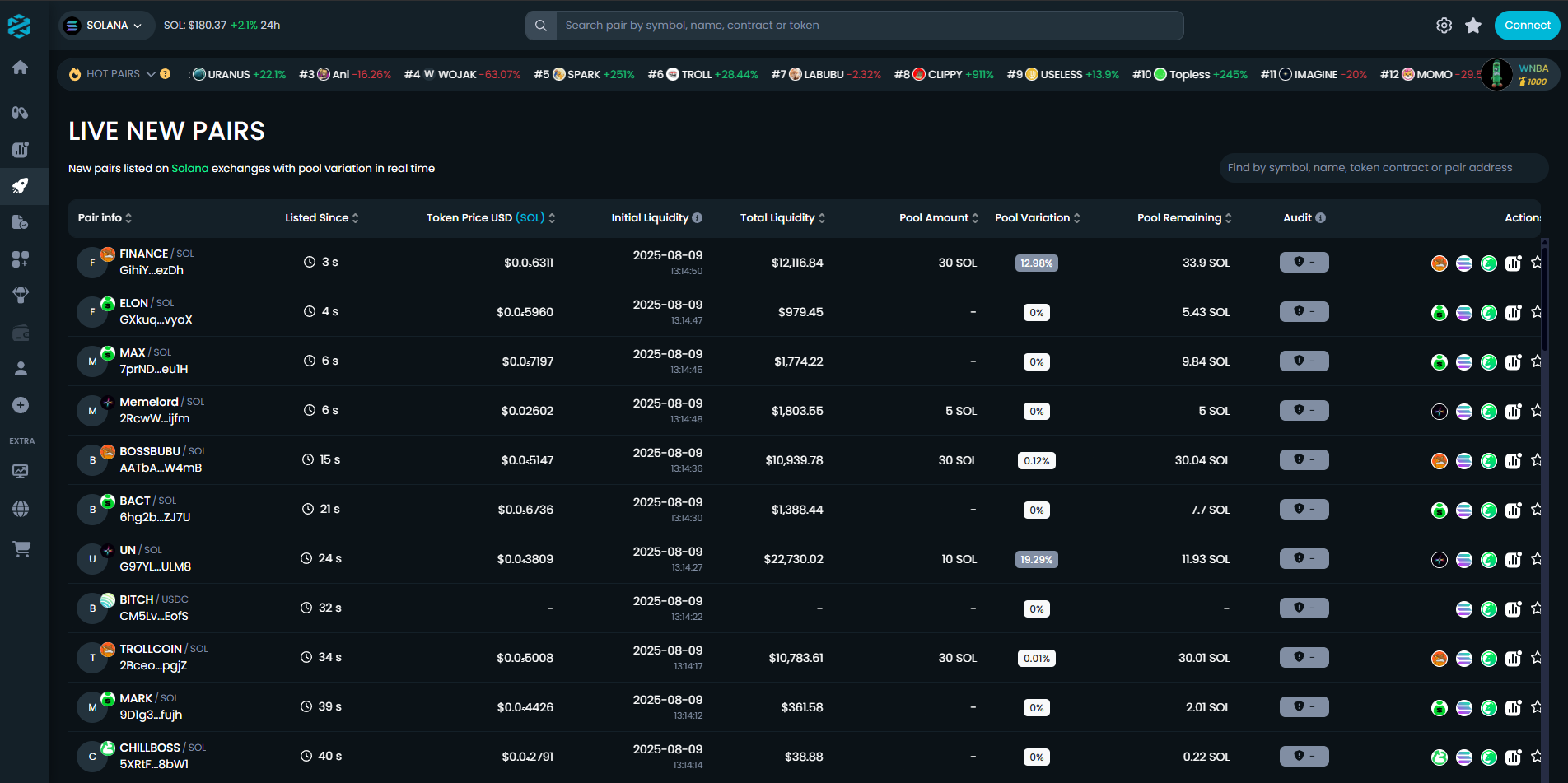Open the SOLANA network dropdown

(106, 25)
